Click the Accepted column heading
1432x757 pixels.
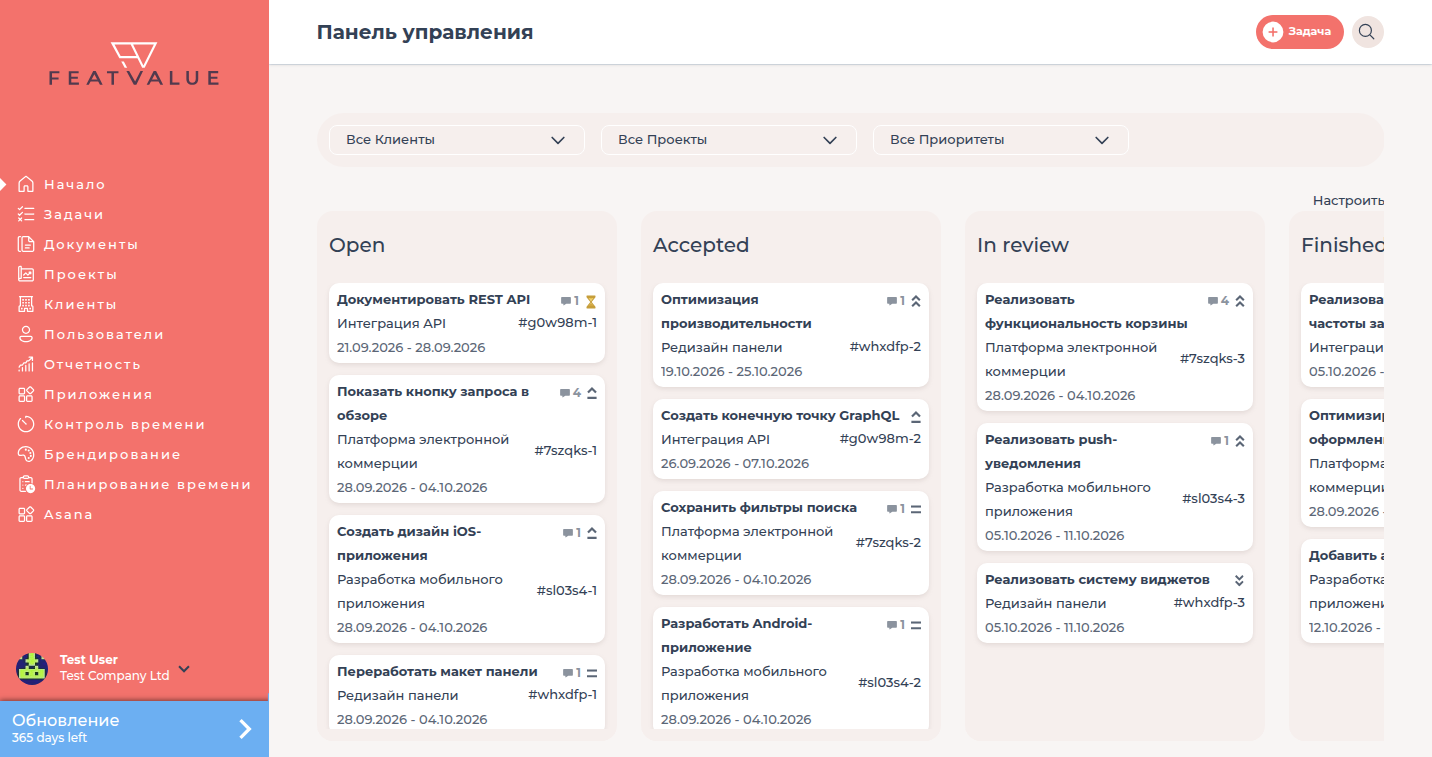701,245
